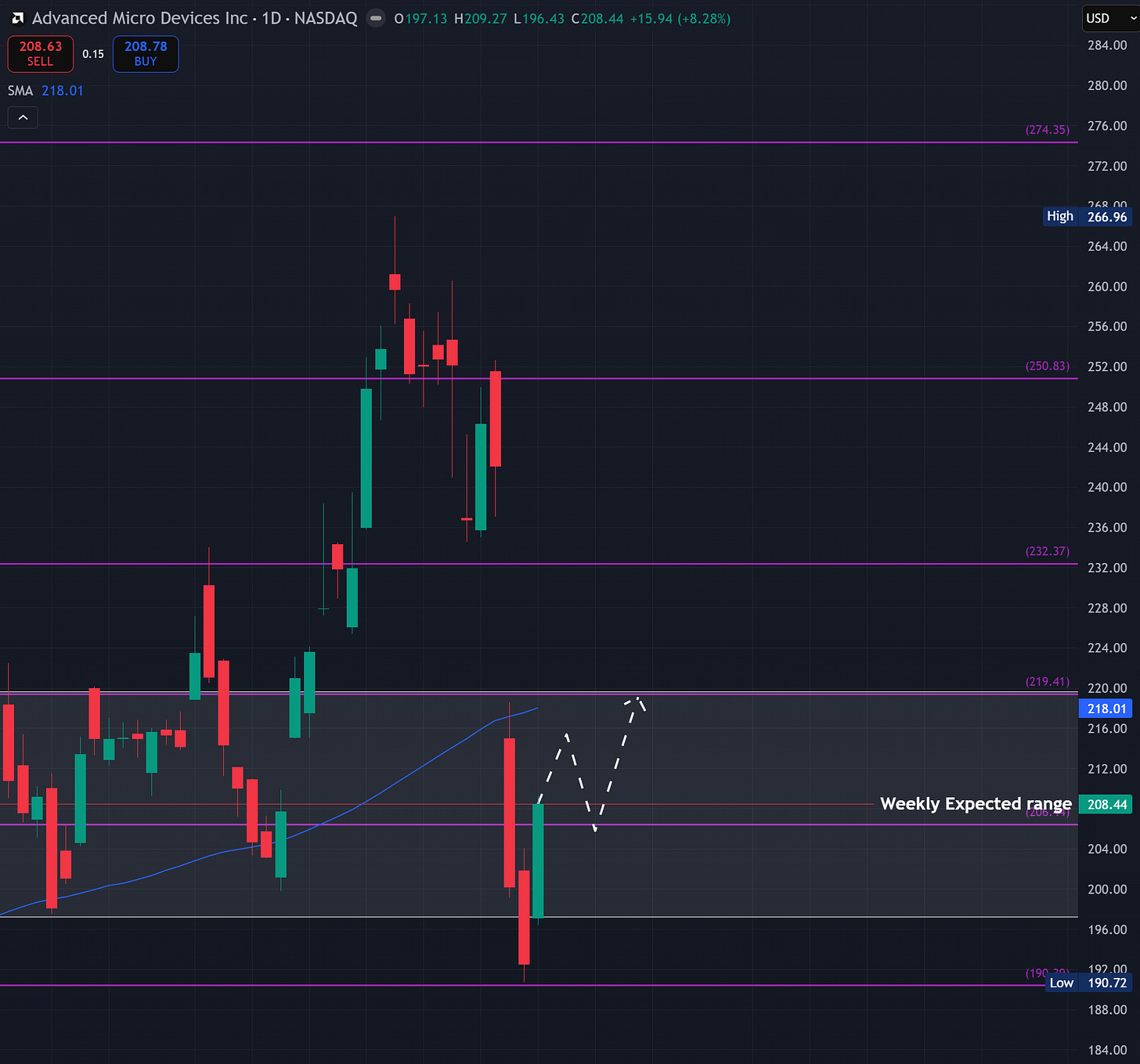Click the change value +15.94 (+8.28%)
Image resolution: width=1140 pixels, height=1064 pixels.
[680, 19]
